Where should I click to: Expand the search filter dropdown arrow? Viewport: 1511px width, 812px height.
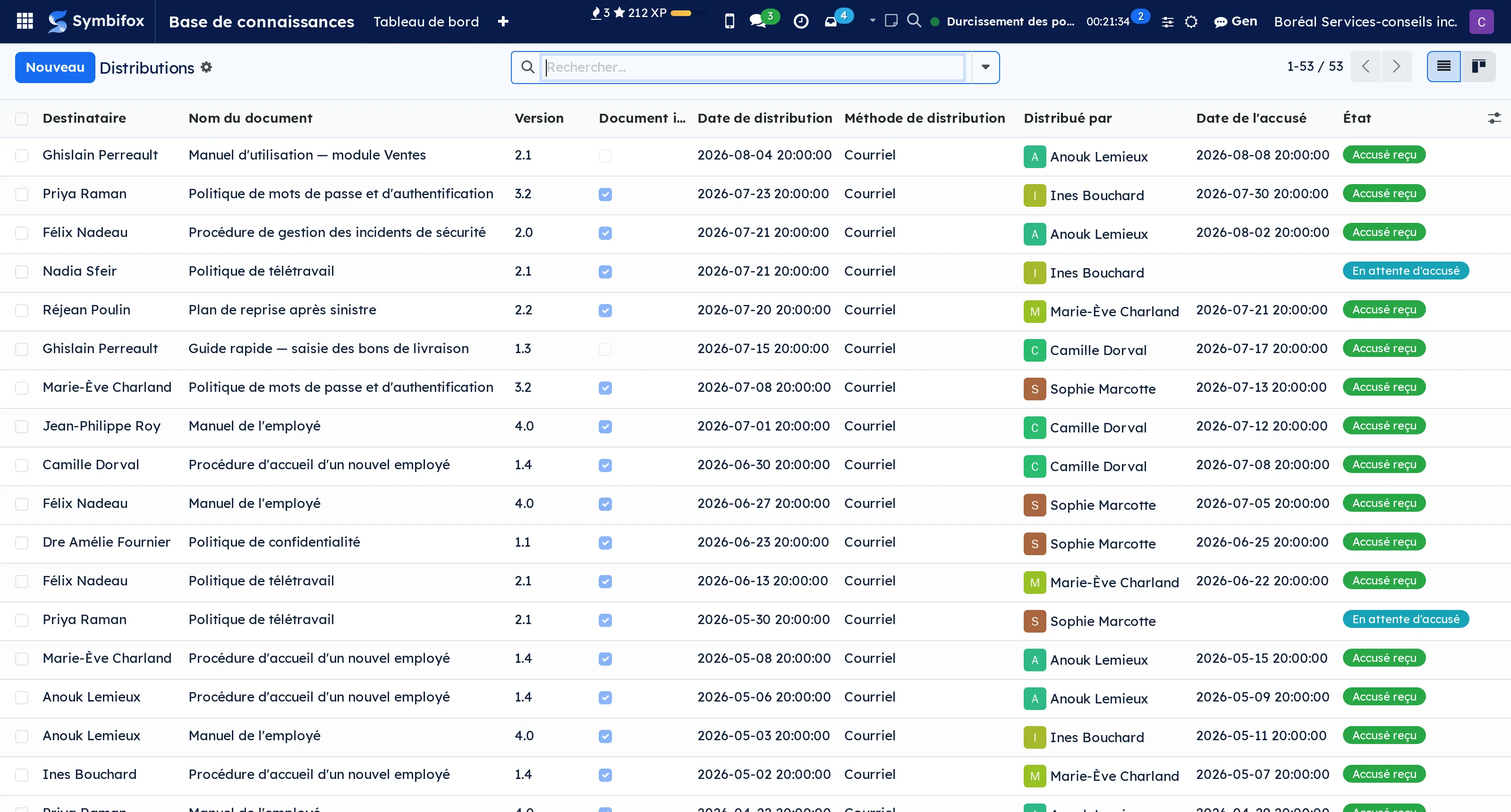(985, 68)
